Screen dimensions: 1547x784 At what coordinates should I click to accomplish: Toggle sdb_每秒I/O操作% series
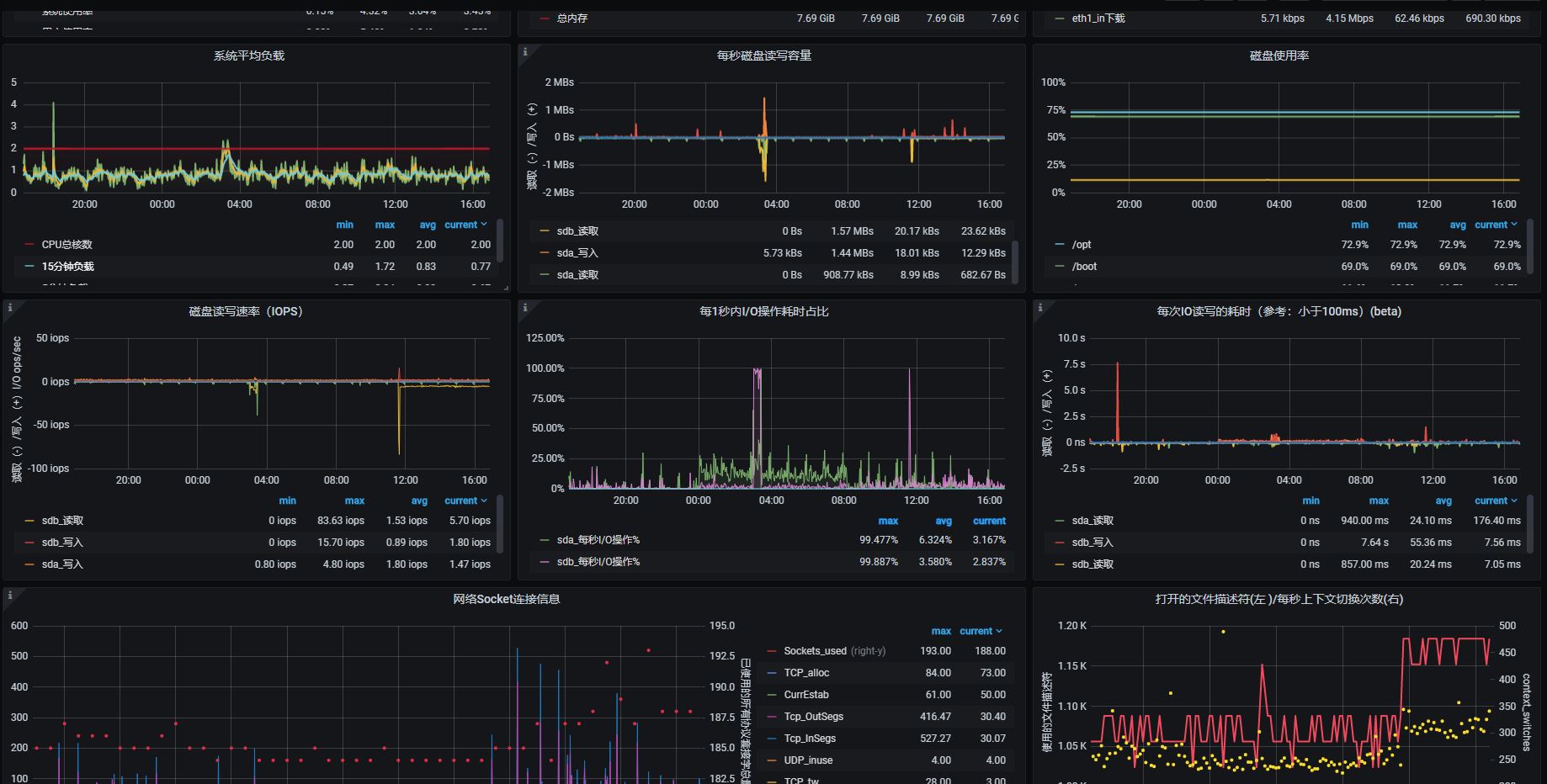click(x=598, y=562)
